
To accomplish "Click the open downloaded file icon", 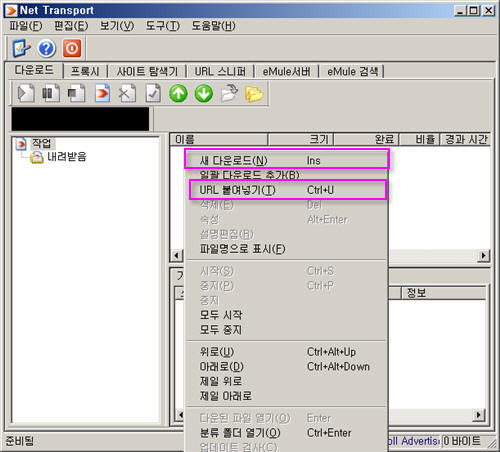I will (x=229, y=93).
